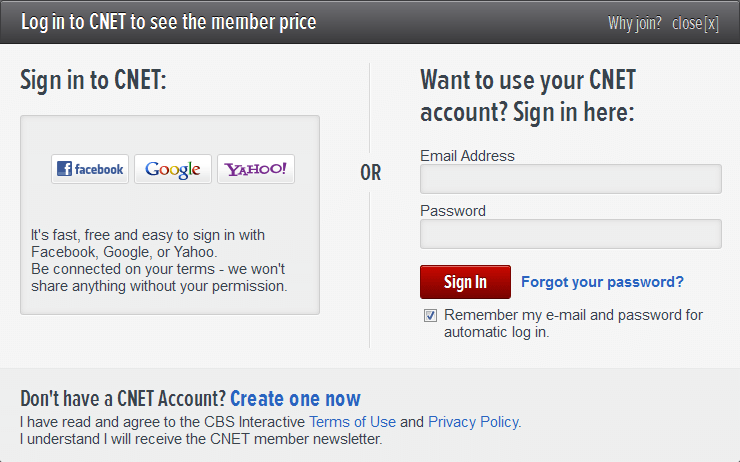Click the Email Address label text
Screen dimensions: 740x462
coord(467,156)
